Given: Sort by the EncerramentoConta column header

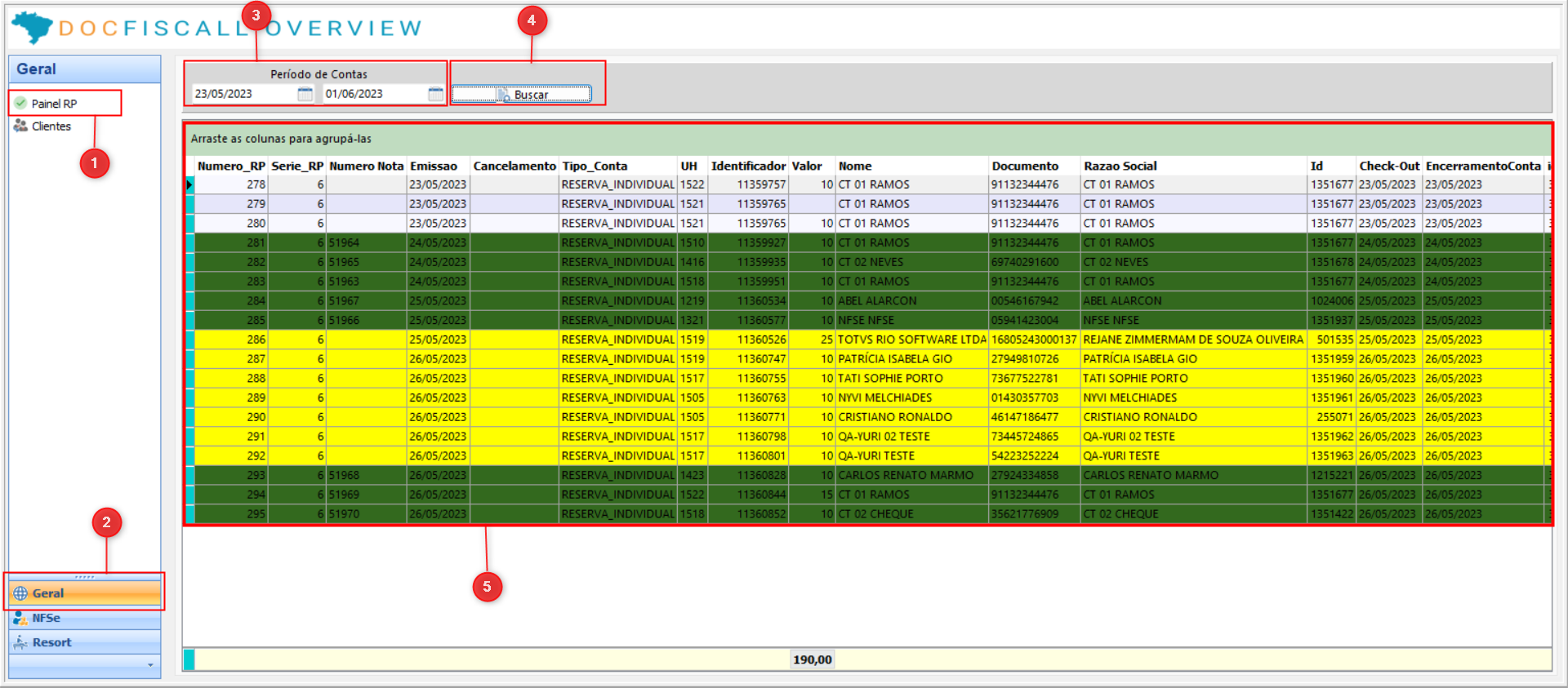Looking at the screenshot, I should pyautogui.click(x=1484, y=166).
